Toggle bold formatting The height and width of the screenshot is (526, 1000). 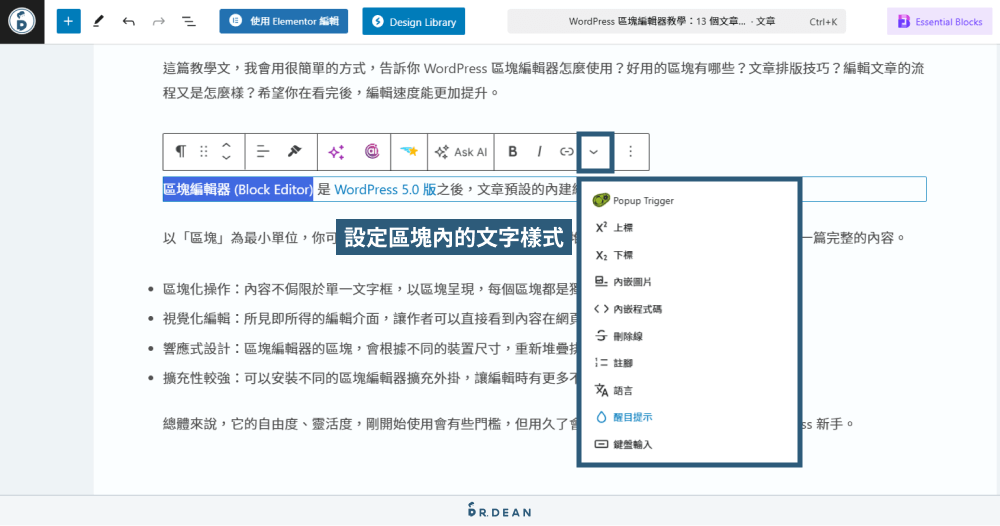(x=512, y=151)
